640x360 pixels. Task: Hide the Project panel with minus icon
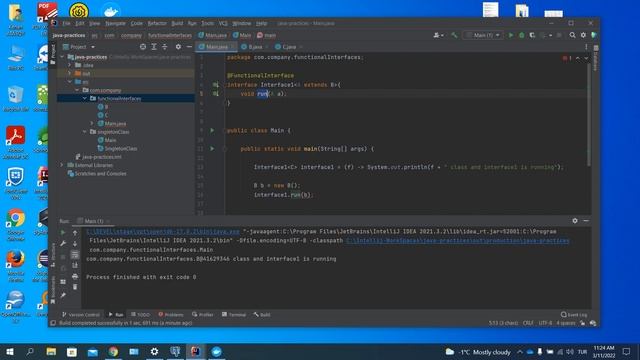coord(189,47)
